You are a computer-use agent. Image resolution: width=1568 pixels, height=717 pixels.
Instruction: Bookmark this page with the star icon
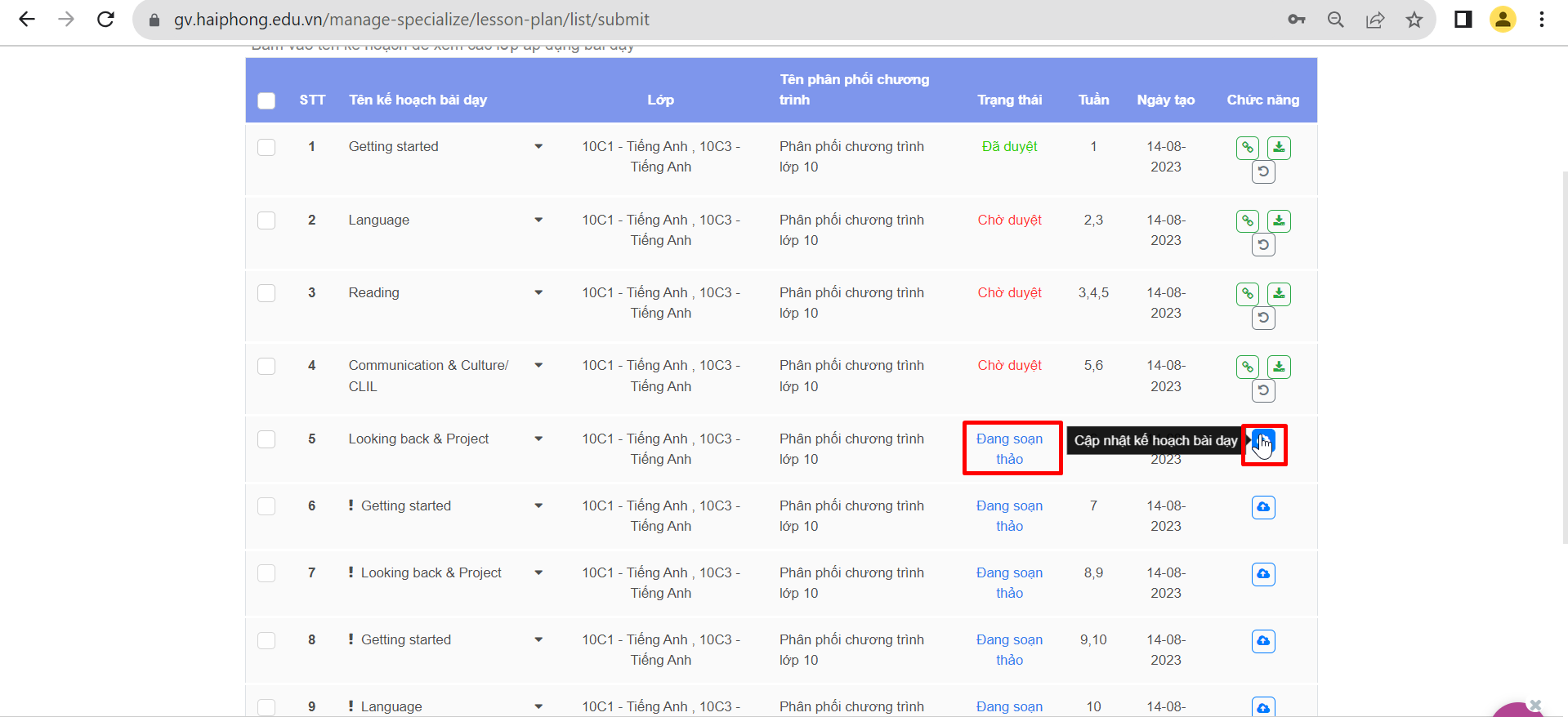tap(1414, 20)
